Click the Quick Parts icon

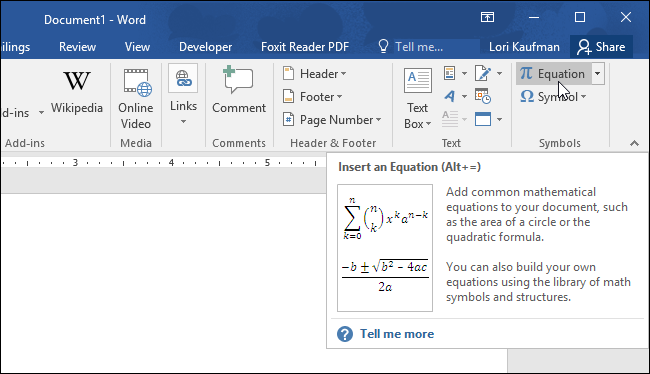[x=450, y=73]
